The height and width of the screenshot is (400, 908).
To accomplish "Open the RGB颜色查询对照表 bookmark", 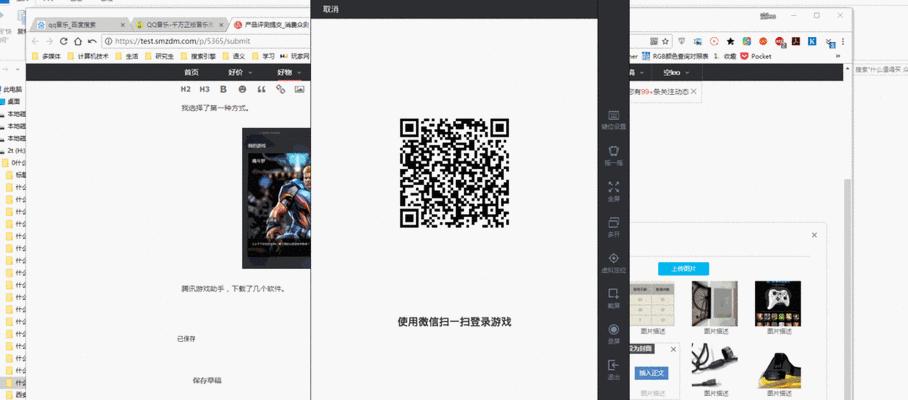I will [675, 56].
